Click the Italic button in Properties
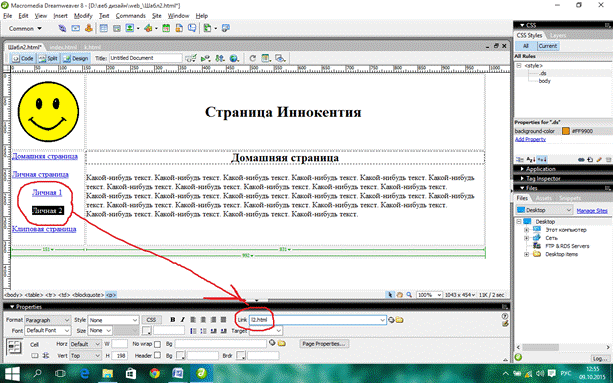The width and height of the screenshot is (613, 383). click(x=183, y=320)
